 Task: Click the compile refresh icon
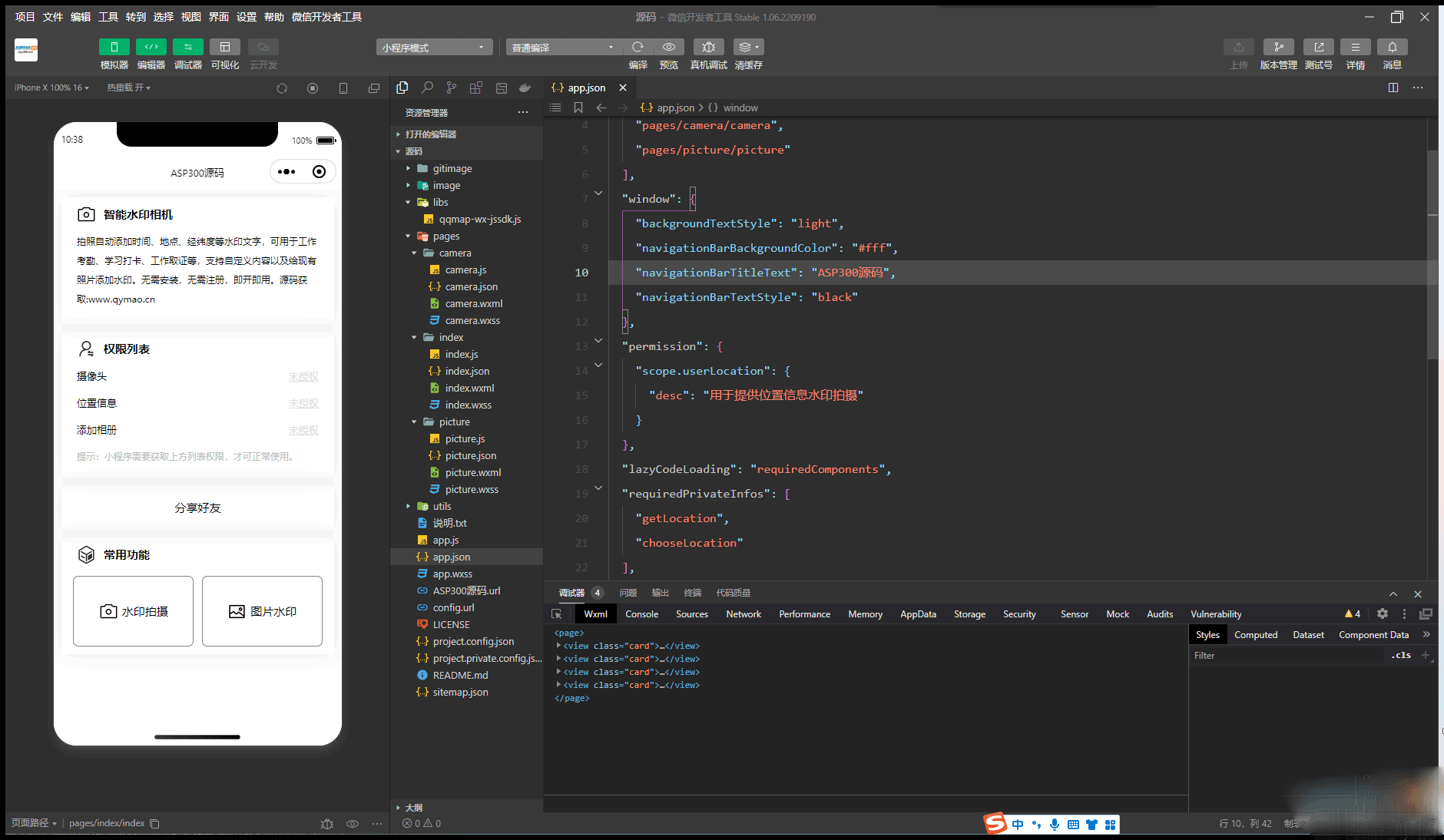(638, 48)
